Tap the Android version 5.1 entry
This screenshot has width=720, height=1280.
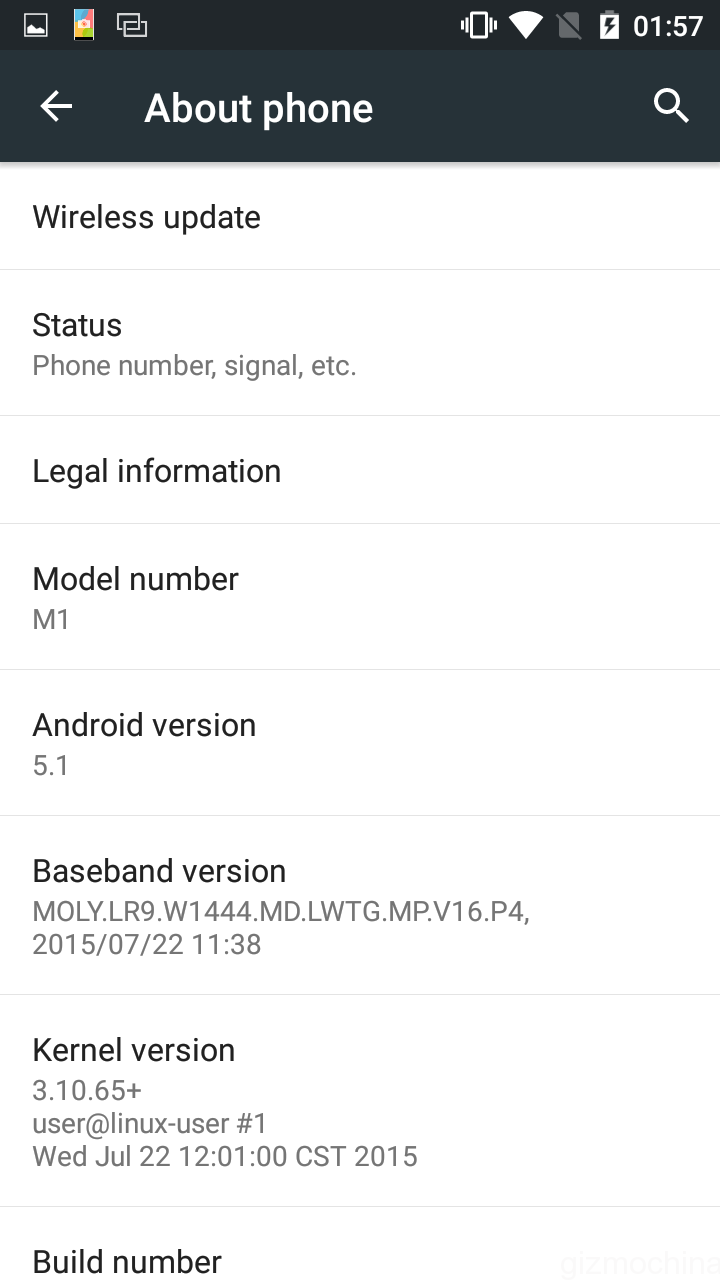[360, 743]
